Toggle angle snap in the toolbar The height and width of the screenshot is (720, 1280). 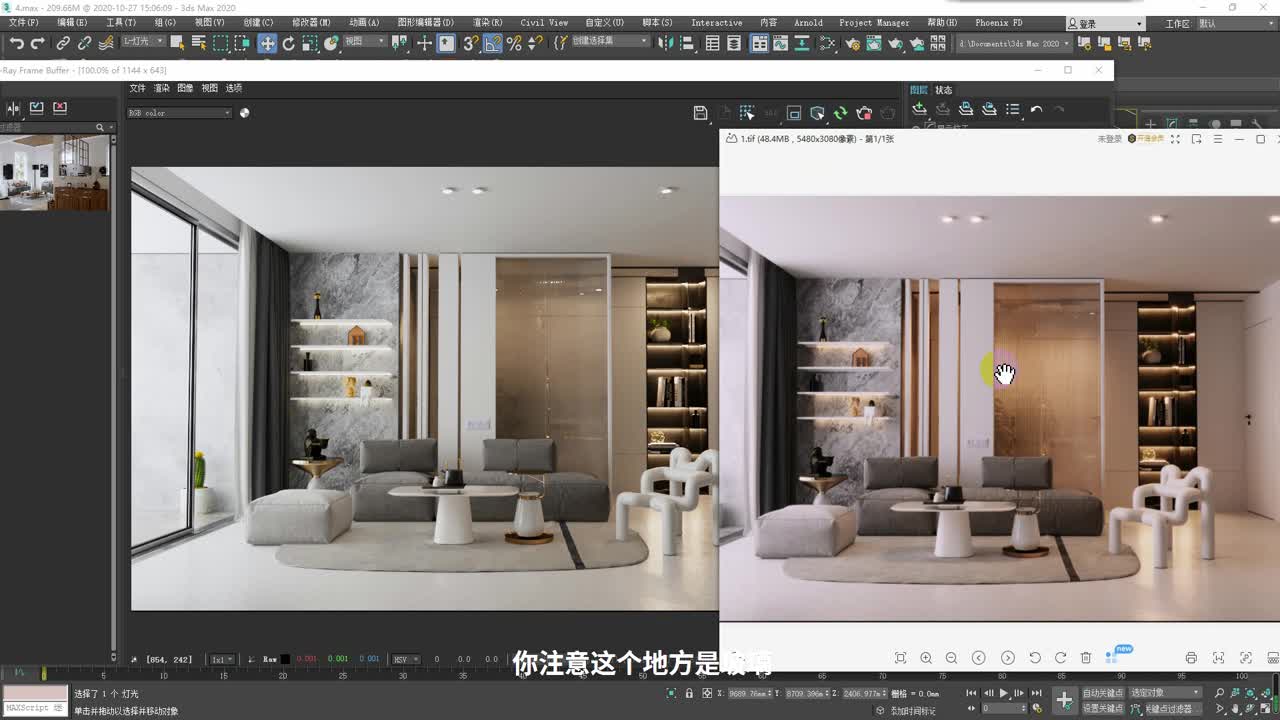coord(494,43)
